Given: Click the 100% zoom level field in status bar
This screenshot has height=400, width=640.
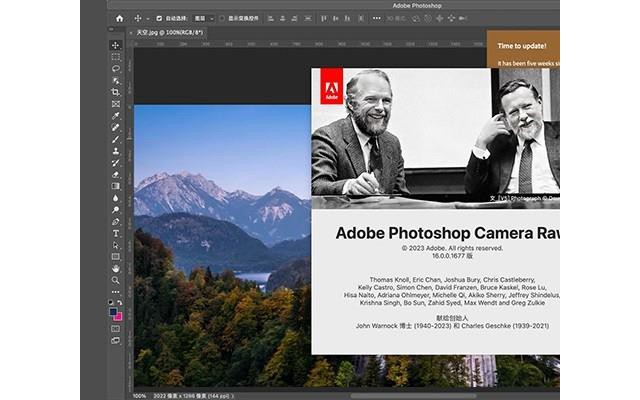Looking at the screenshot, I should coord(139,396).
